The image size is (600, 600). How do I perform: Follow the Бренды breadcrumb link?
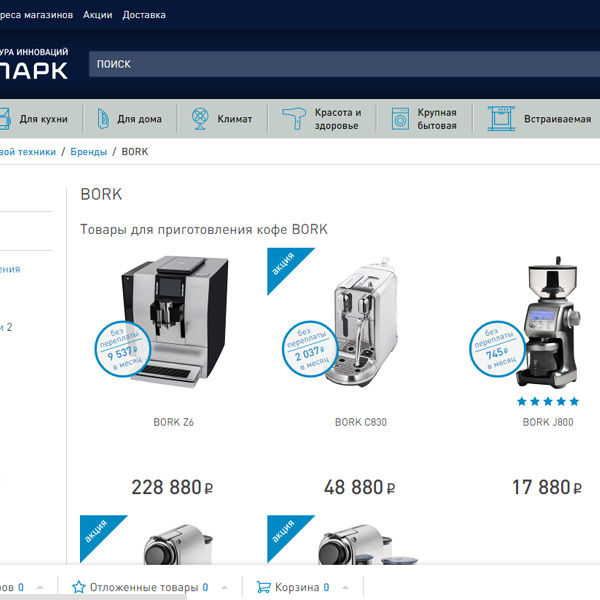click(89, 152)
